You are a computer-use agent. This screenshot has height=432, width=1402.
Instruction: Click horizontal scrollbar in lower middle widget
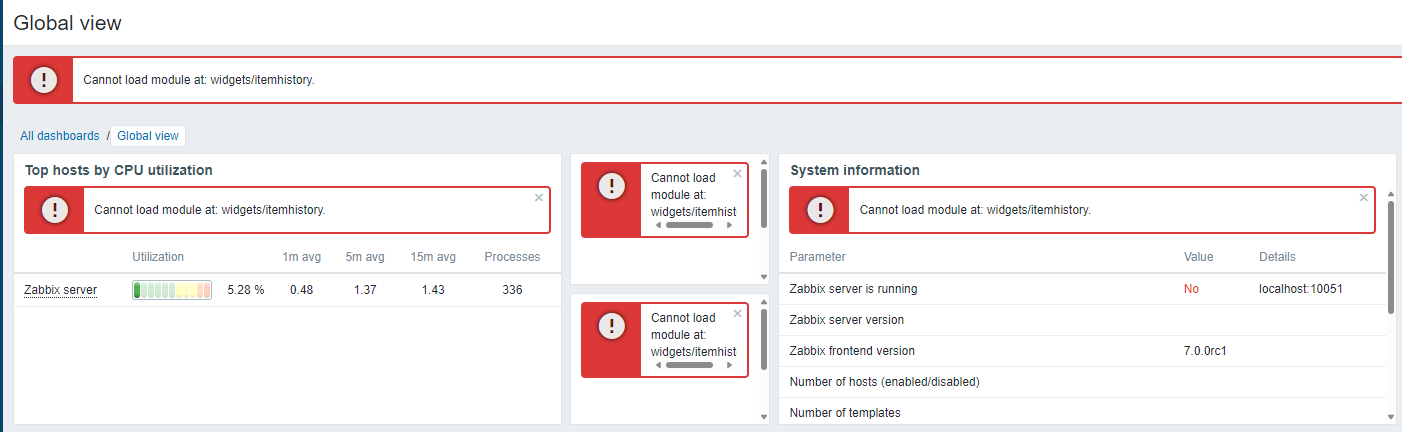click(x=689, y=365)
